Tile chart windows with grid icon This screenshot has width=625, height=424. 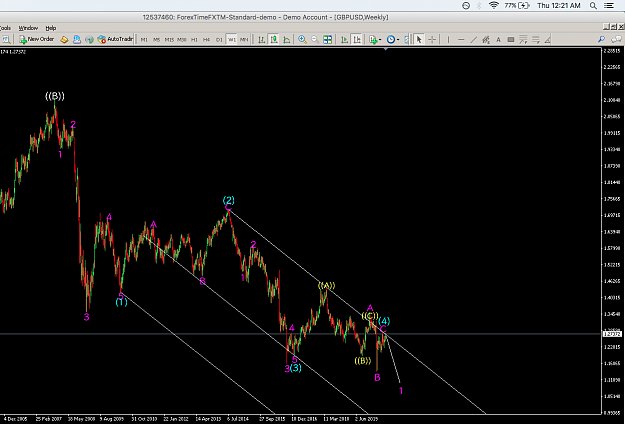pyautogui.click(x=328, y=39)
